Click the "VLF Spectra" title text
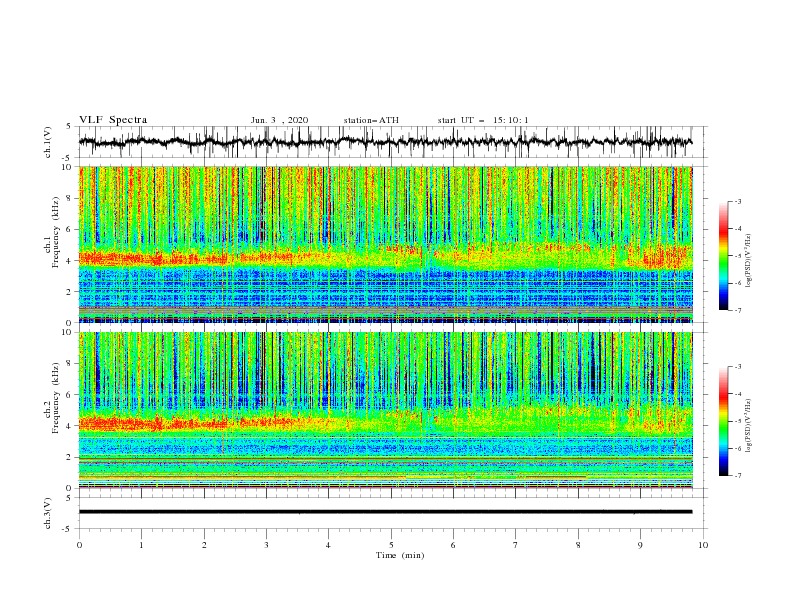Screen dimensions: 792x612 113,120
